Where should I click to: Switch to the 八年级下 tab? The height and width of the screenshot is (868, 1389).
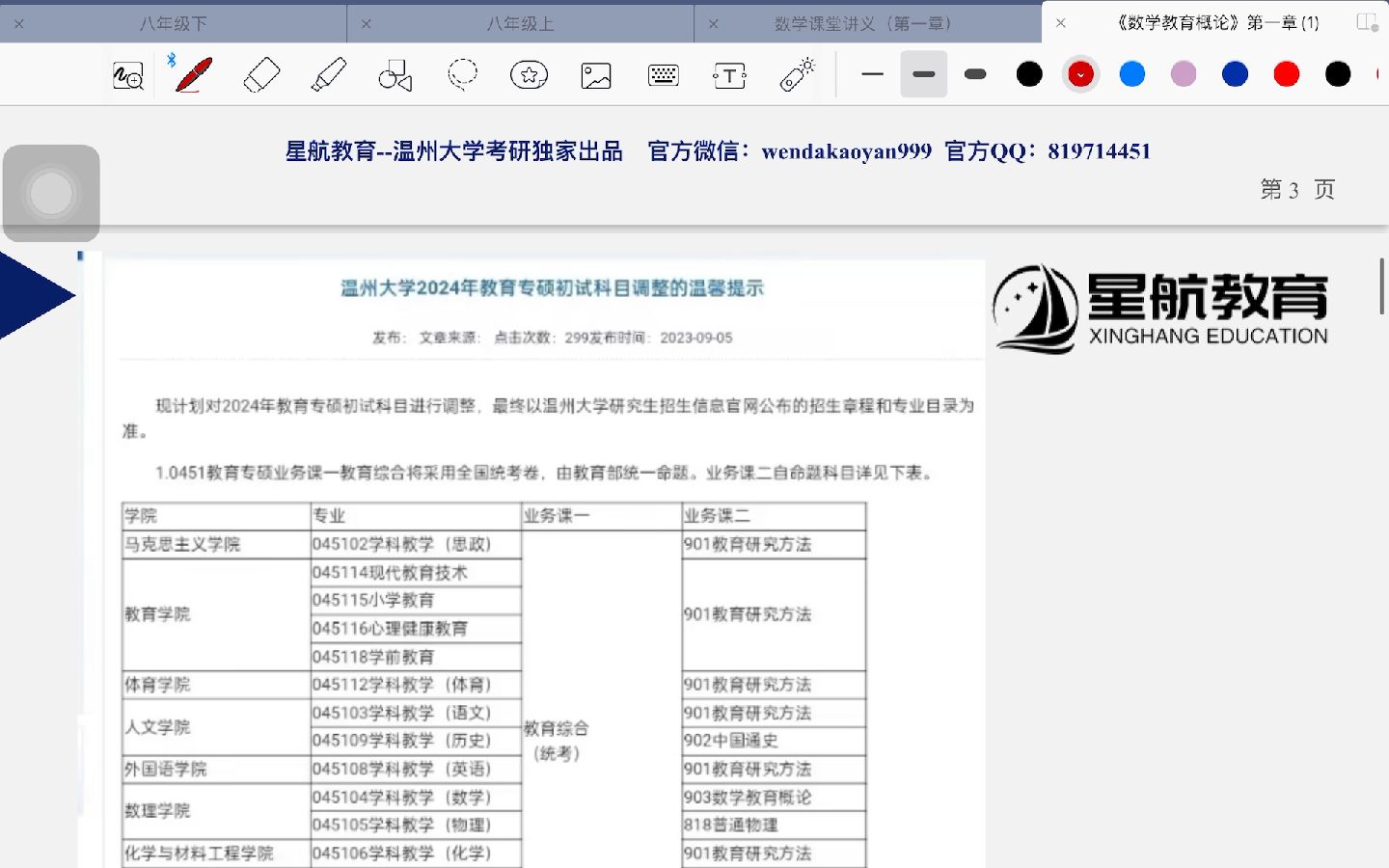174,23
